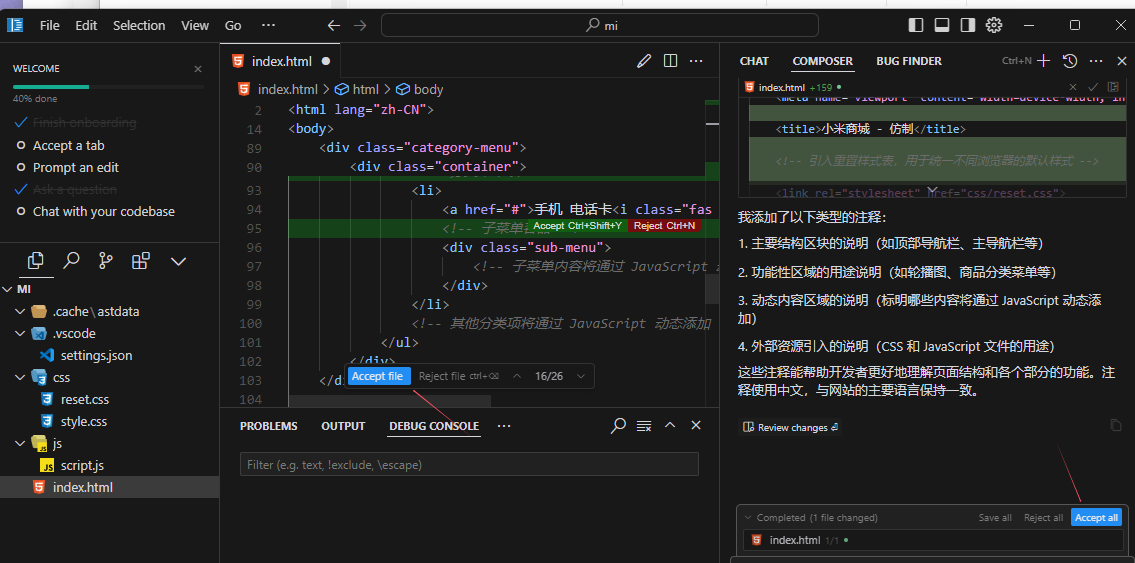Toggle the primary side bar layout button
The width and height of the screenshot is (1135, 563).
(x=916, y=25)
